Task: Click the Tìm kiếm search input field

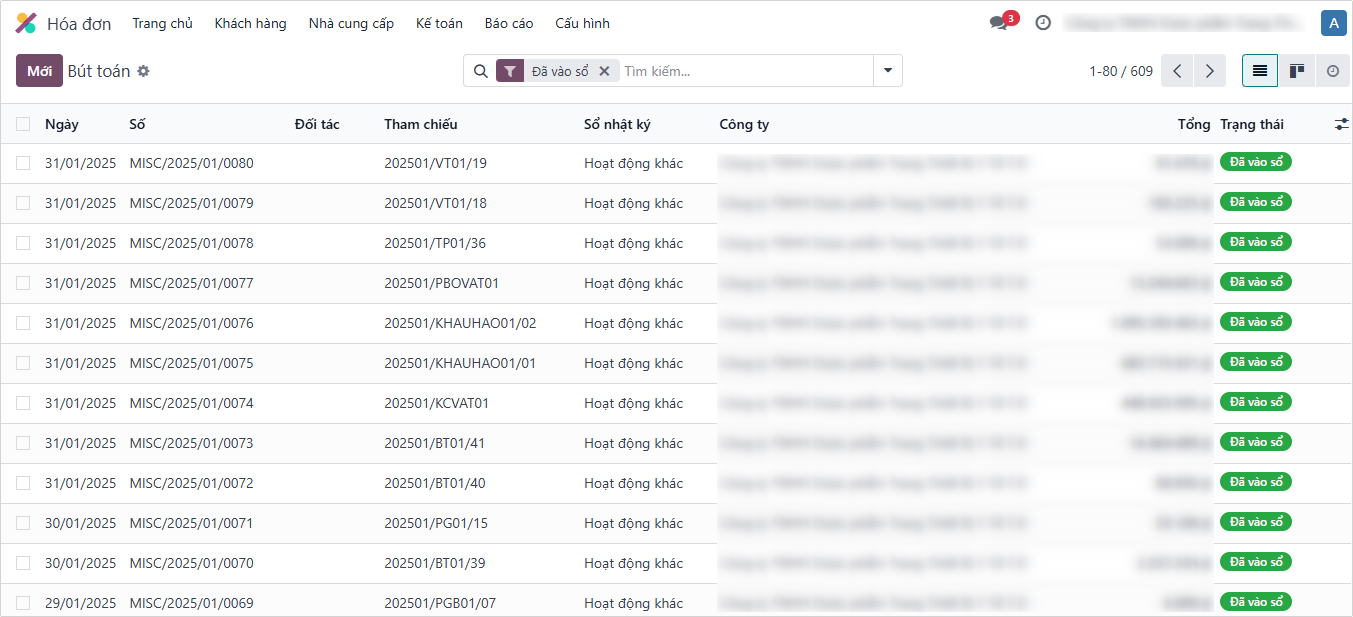Action: pos(745,71)
